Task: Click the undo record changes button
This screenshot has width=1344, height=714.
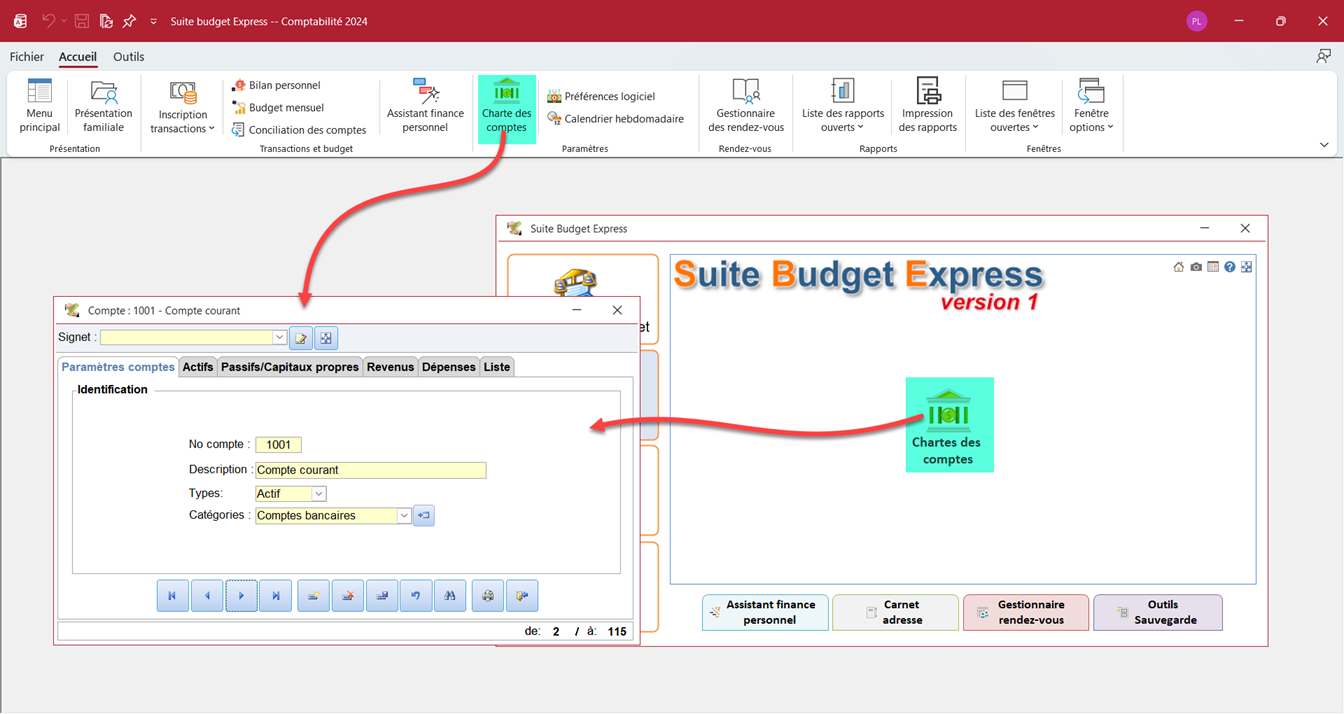Action: 416,596
